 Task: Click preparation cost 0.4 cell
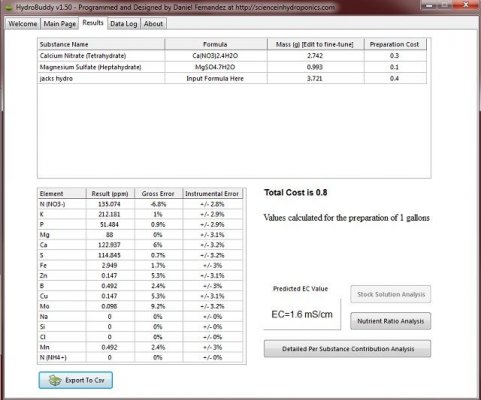tap(395, 78)
